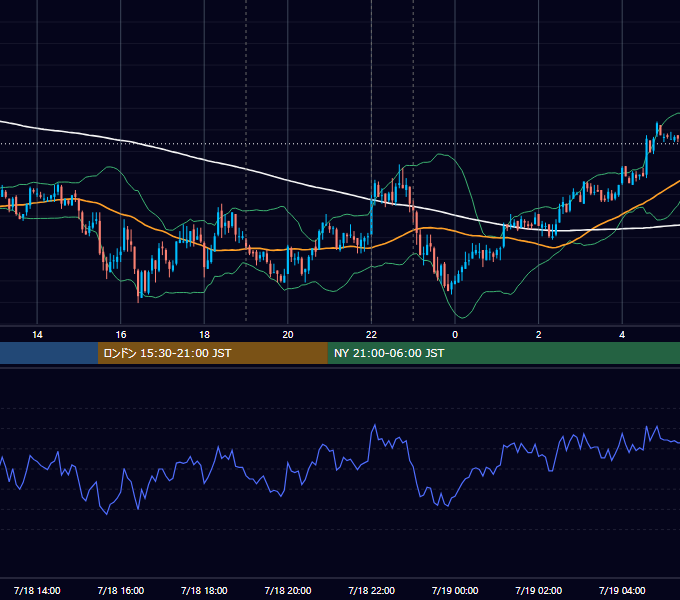The image size is (680, 600).
Task: Click the 7/19 04:00 time label
Action: 622,590
